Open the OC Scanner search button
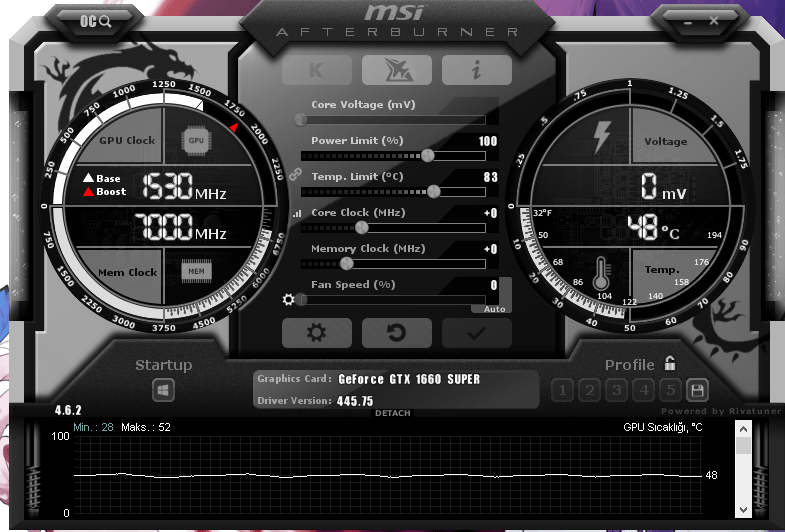The height and width of the screenshot is (532, 785). [96, 22]
